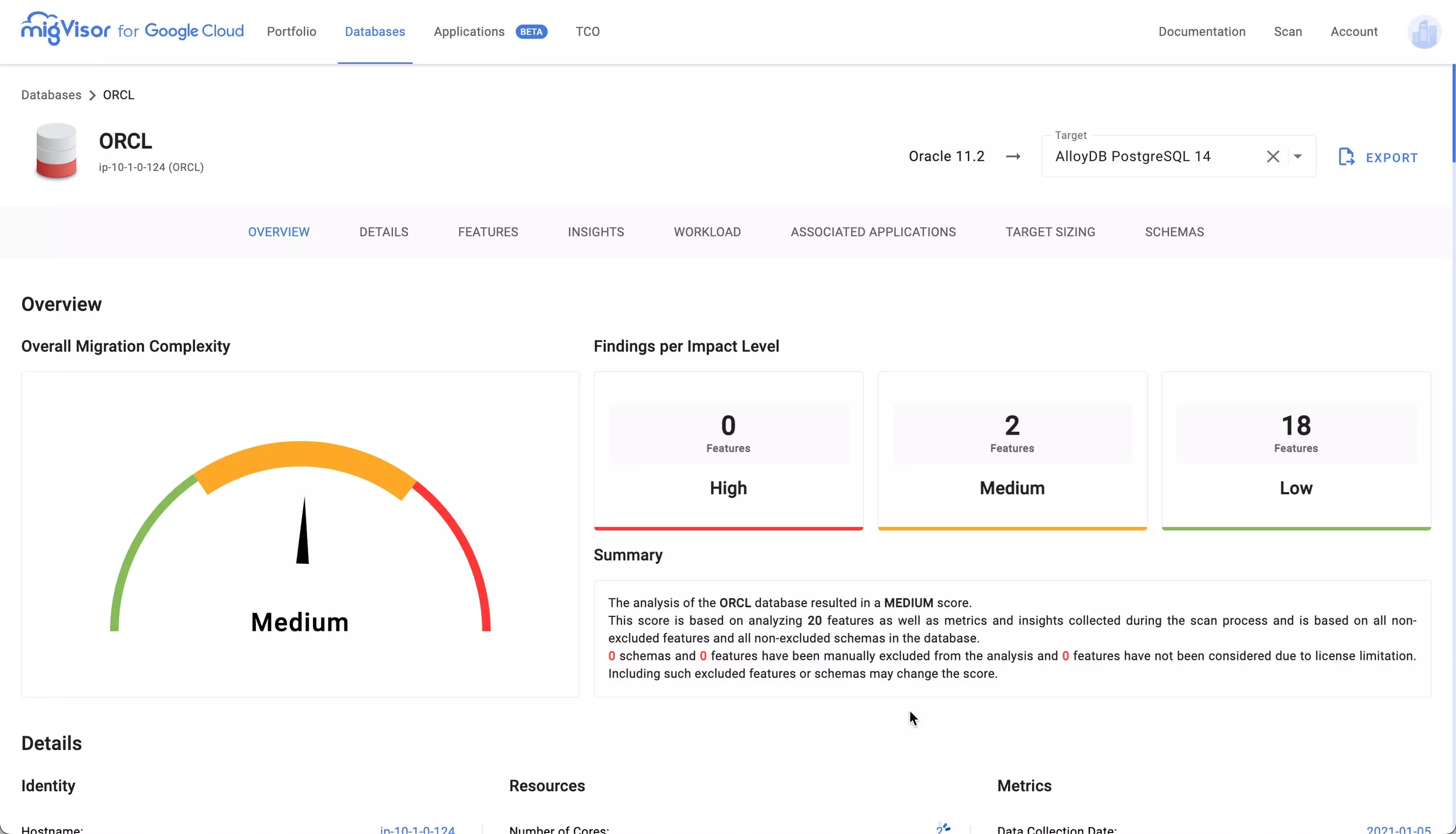Screen dimensions: 1456x834
Task: Clear the Target selection with the X
Action: [1273, 156]
